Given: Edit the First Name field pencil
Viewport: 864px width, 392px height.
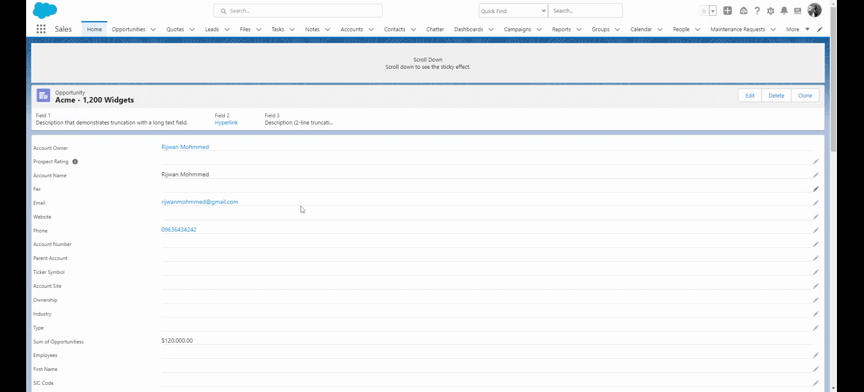Looking at the screenshot, I should [816, 369].
